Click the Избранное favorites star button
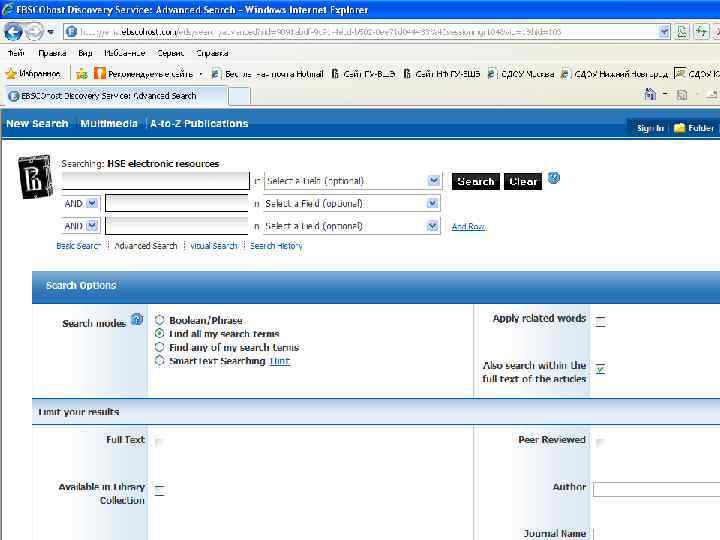Image resolution: width=720 pixels, height=540 pixels. pyautogui.click(x=33, y=73)
